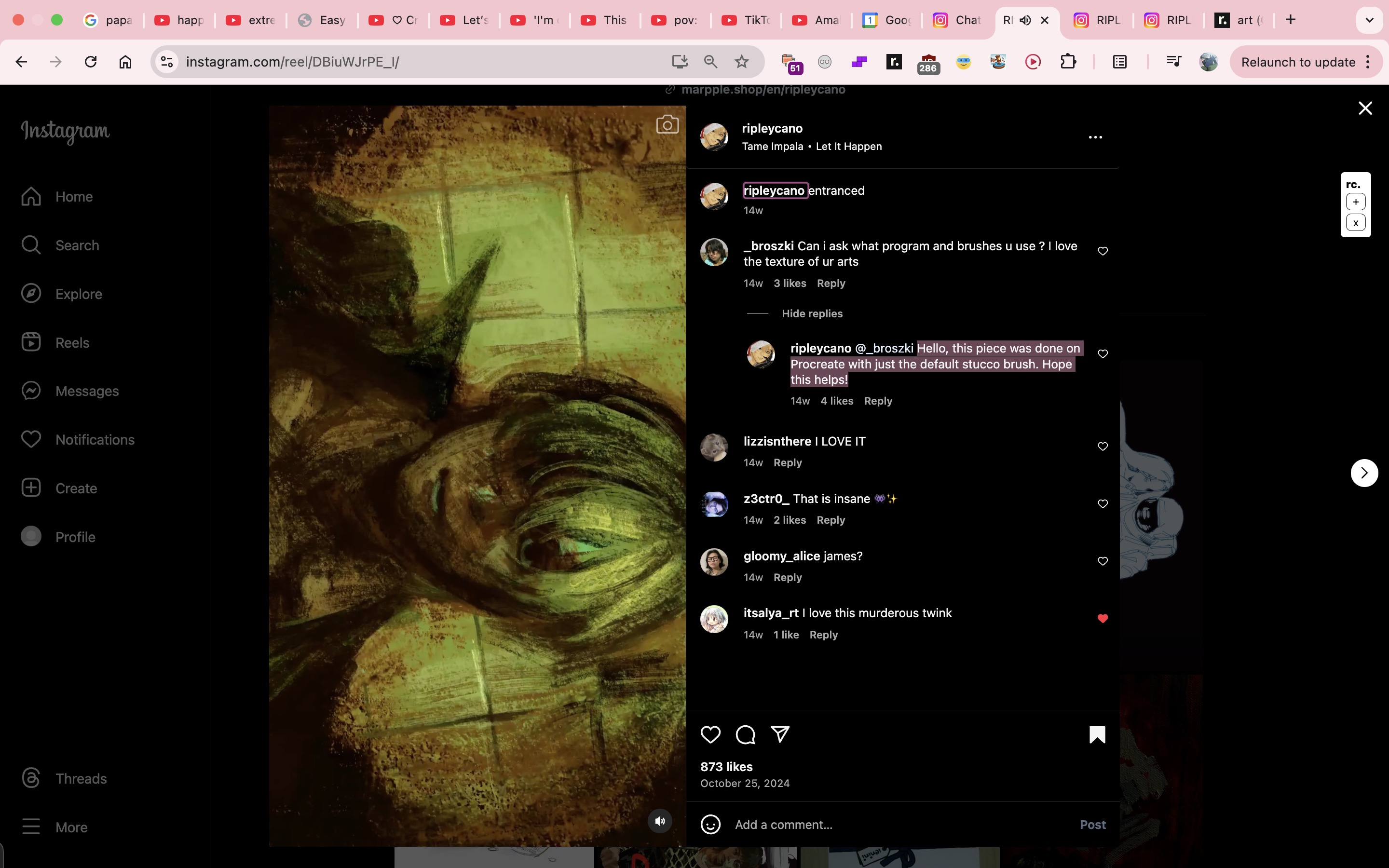Switch to the 'happ' YouTube tab
The width and height of the screenshot is (1389, 868).
click(x=179, y=20)
